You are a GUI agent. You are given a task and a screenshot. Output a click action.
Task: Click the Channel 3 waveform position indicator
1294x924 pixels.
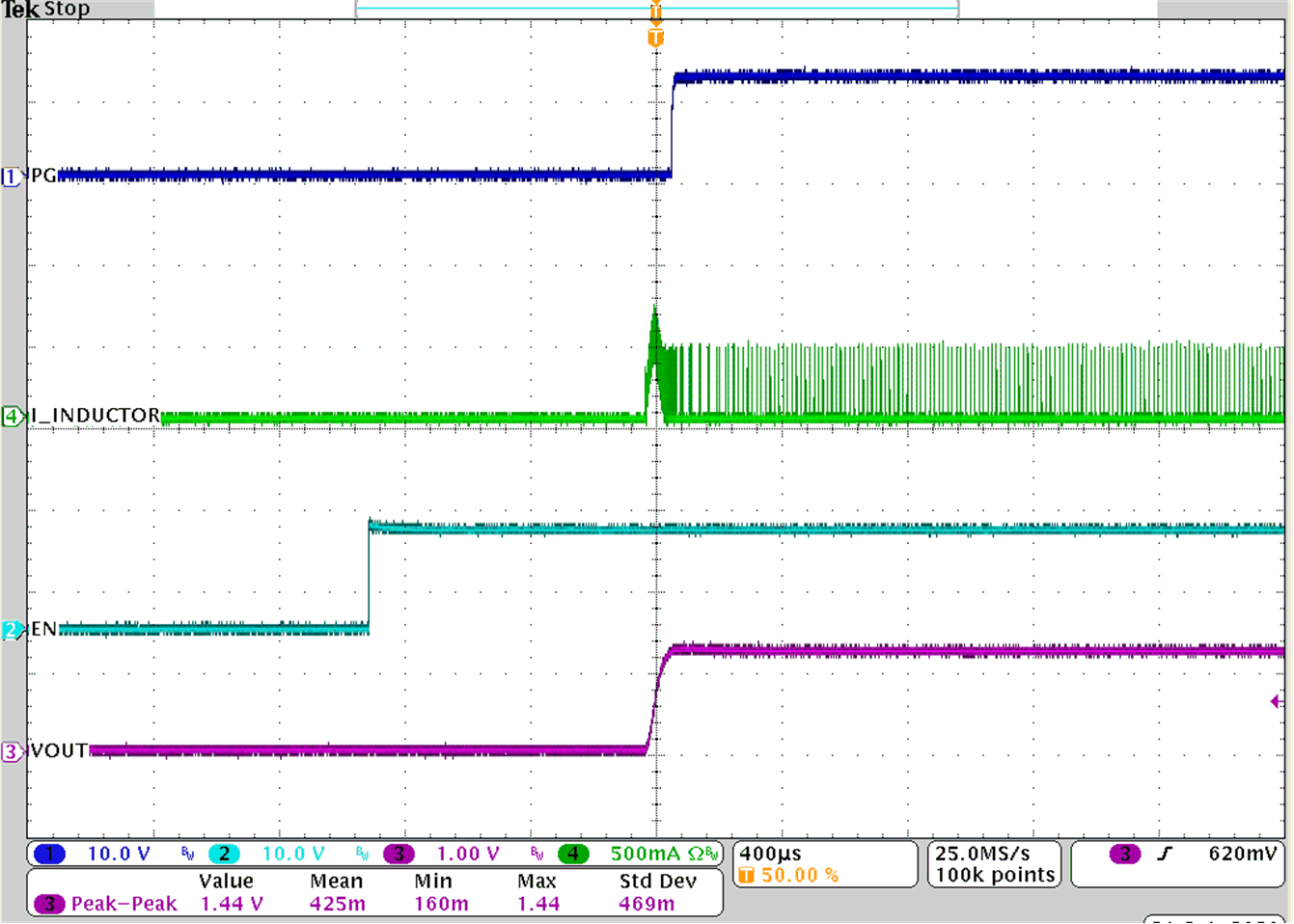pos(14,752)
